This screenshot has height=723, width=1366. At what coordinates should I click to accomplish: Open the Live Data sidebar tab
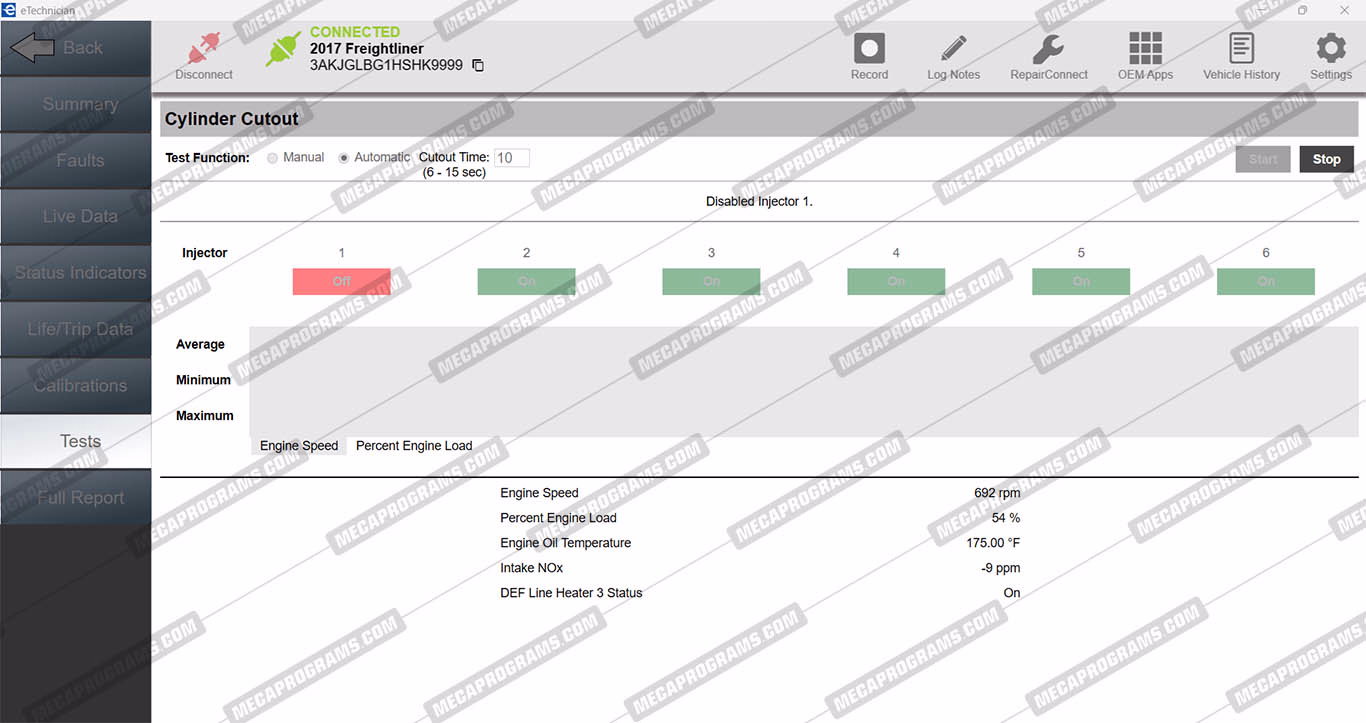click(75, 216)
